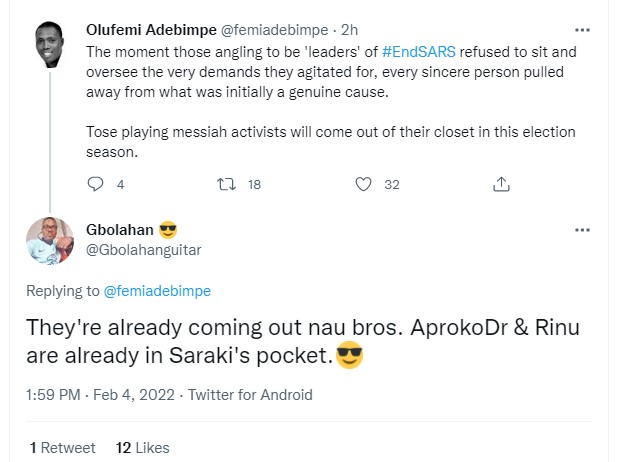Click the 32 likes count
Image resolution: width=625 pixels, height=462 pixels.
click(x=392, y=184)
